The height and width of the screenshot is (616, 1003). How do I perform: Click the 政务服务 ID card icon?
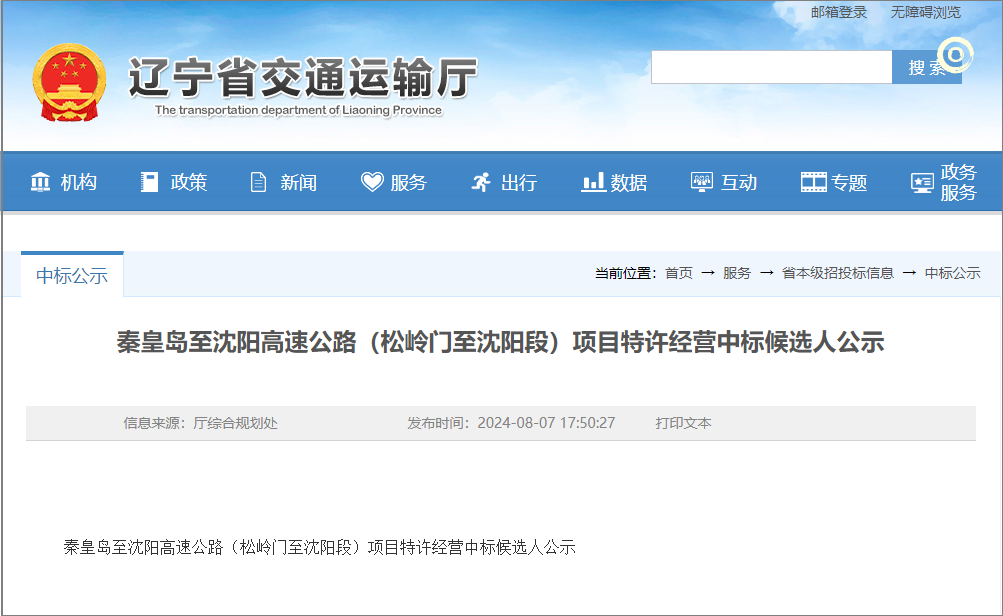(x=922, y=183)
